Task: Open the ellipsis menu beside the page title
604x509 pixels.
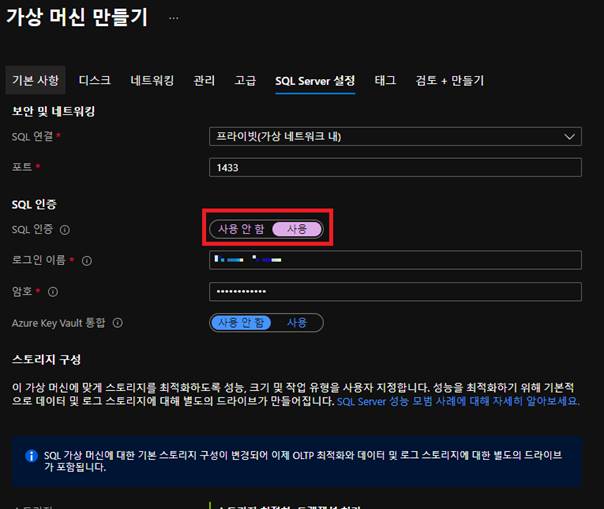Action: [174, 18]
